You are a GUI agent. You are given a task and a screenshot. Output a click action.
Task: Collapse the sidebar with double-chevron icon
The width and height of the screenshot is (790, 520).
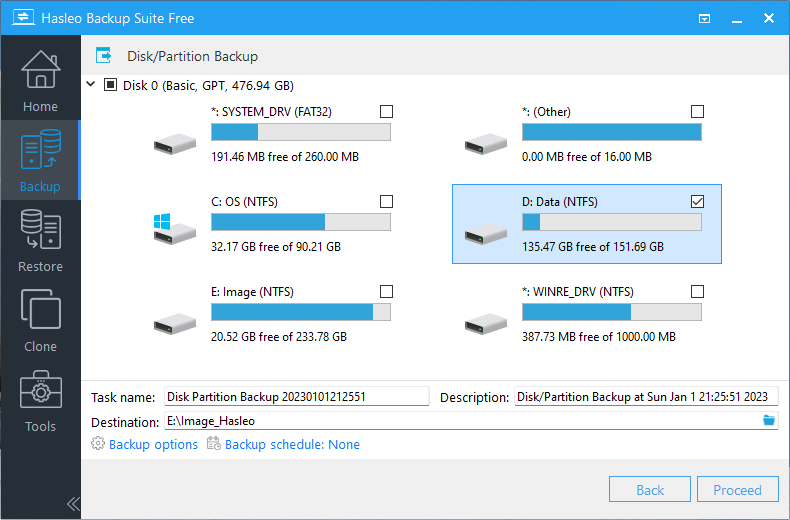(72, 503)
